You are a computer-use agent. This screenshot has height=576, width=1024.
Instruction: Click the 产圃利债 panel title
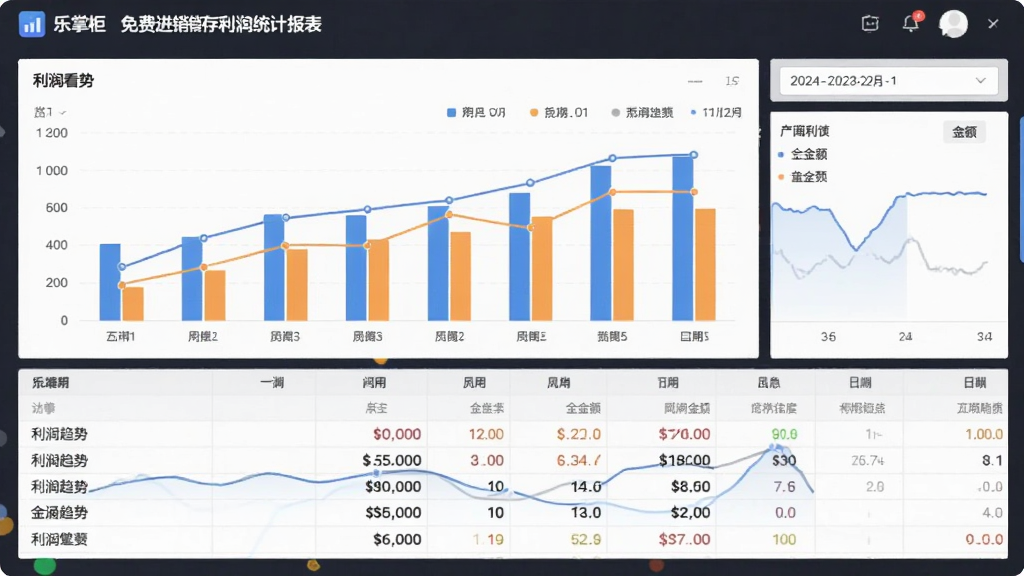point(804,131)
